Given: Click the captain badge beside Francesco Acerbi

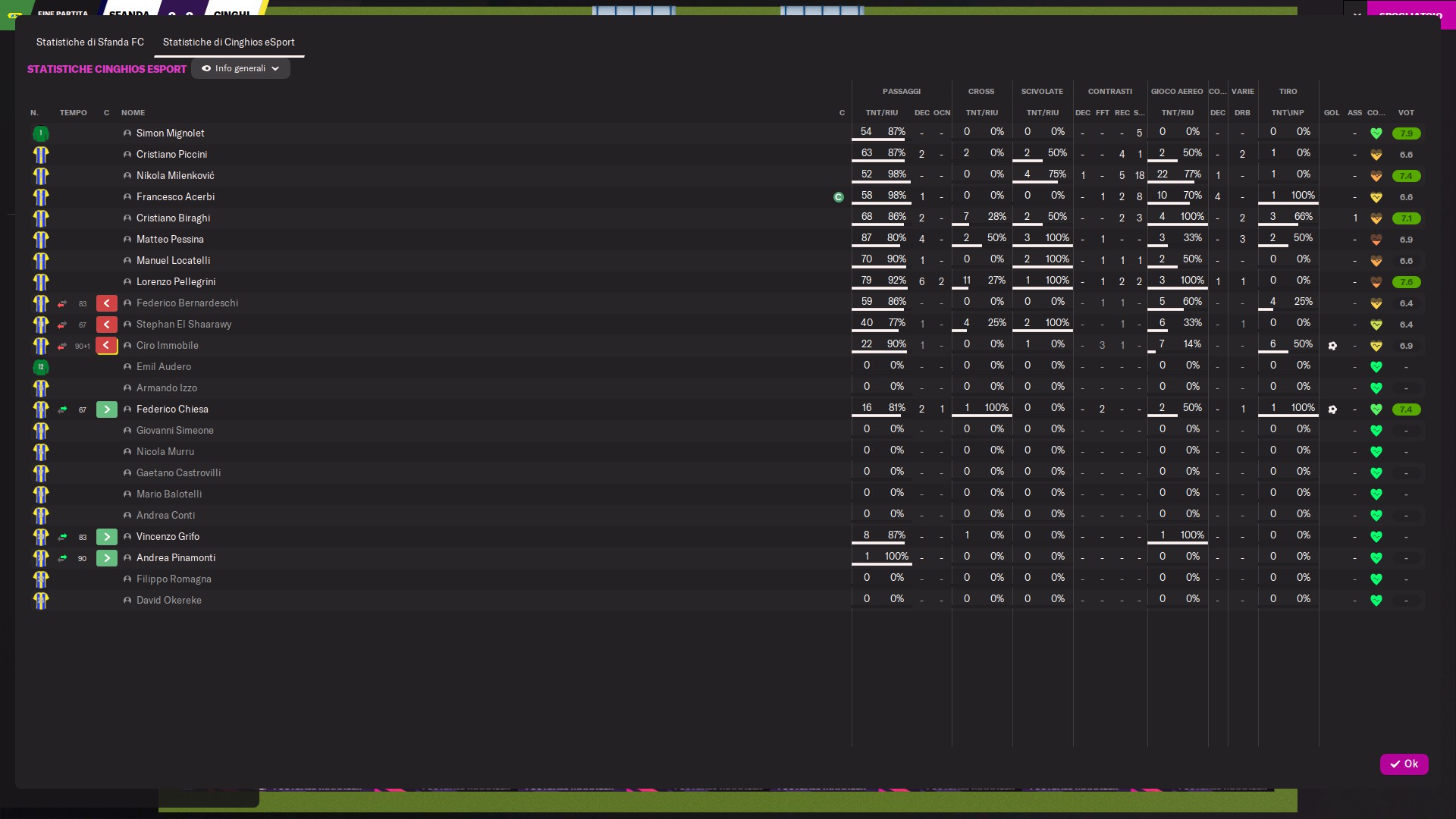Looking at the screenshot, I should tap(838, 197).
